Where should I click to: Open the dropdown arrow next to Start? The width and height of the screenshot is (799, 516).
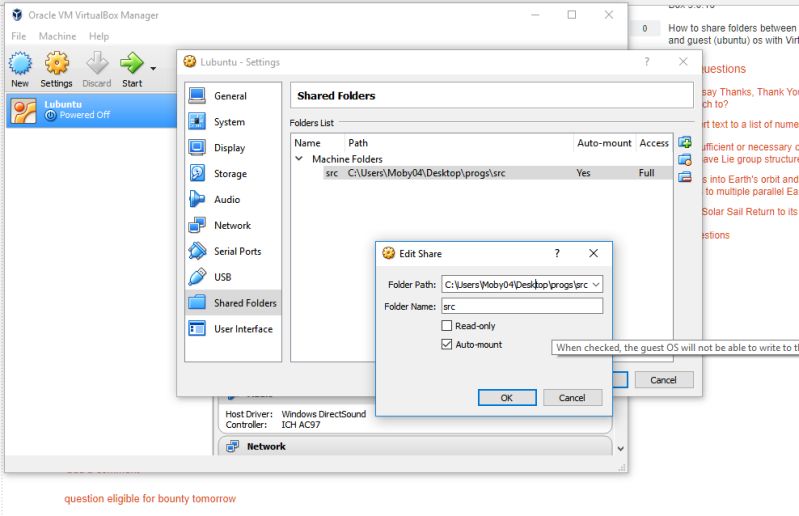point(153,68)
